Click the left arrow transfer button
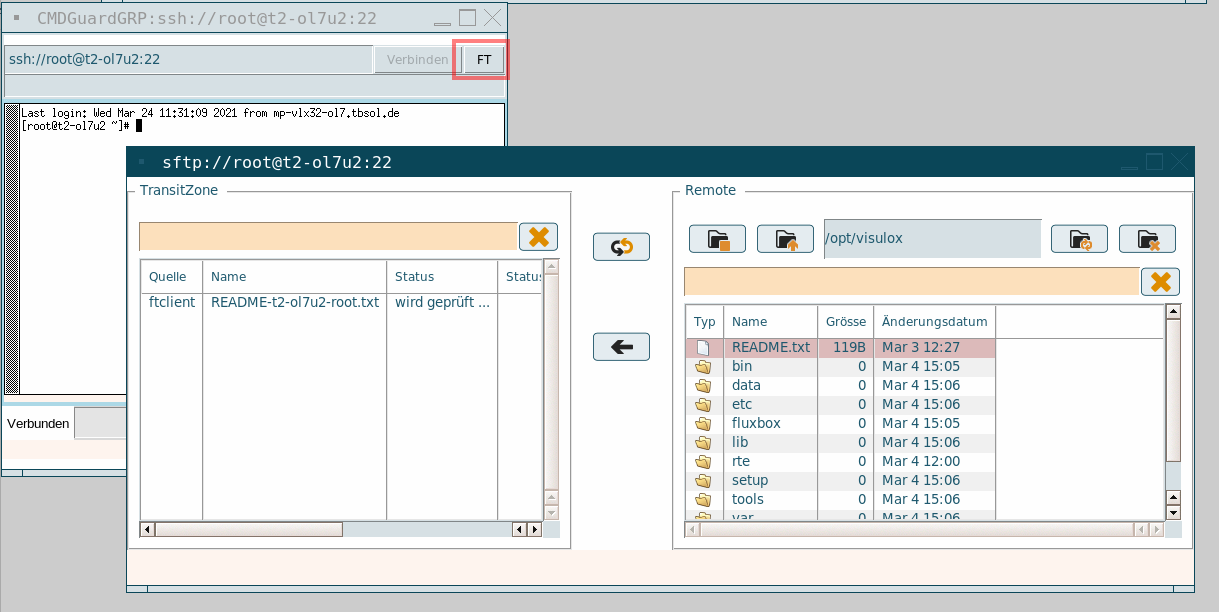The image size is (1219, 612). pyautogui.click(x=621, y=347)
